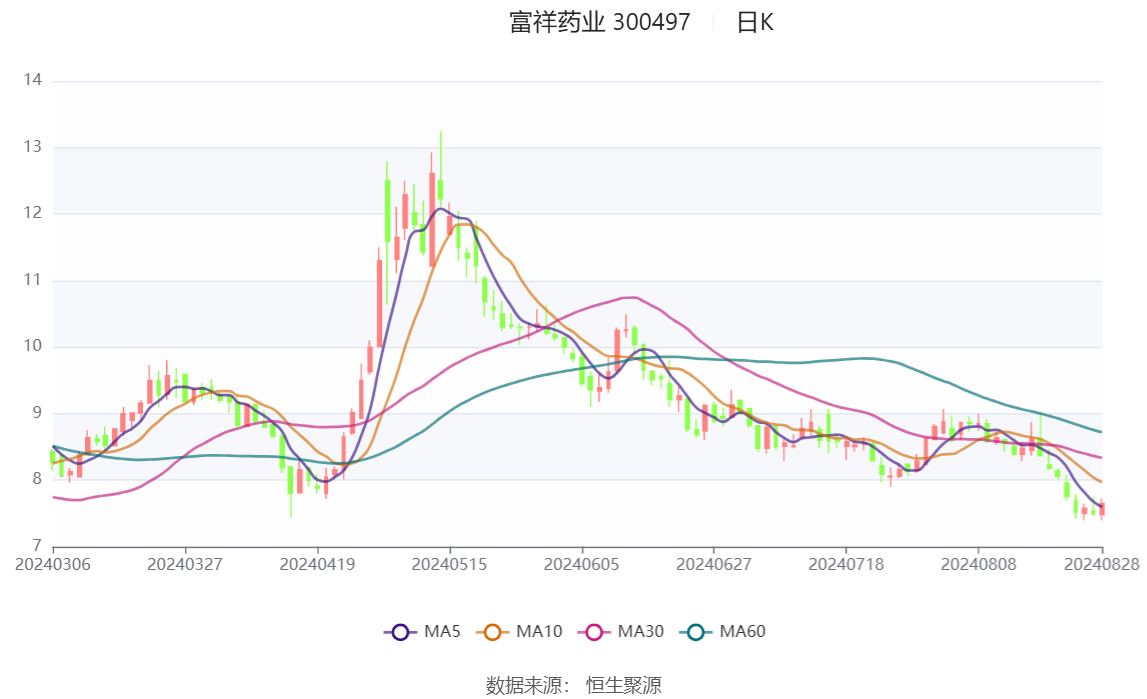The width and height of the screenshot is (1147, 699).
Task: Toggle the MA5 legend series
Action: pyautogui.click(x=422, y=632)
